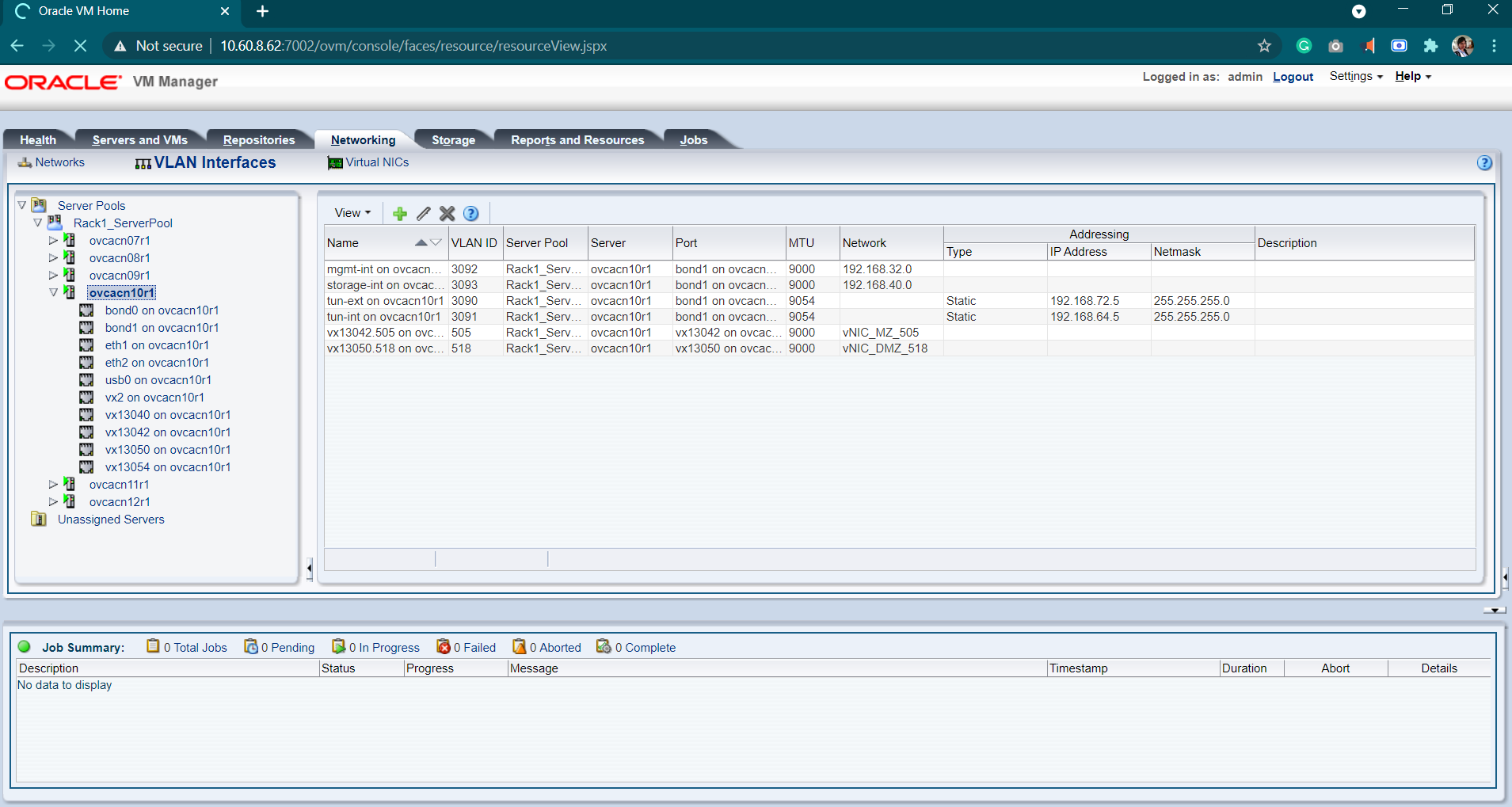This screenshot has width=1512, height=807.
Task: Open the View dropdown menu
Action: [352, 213]
